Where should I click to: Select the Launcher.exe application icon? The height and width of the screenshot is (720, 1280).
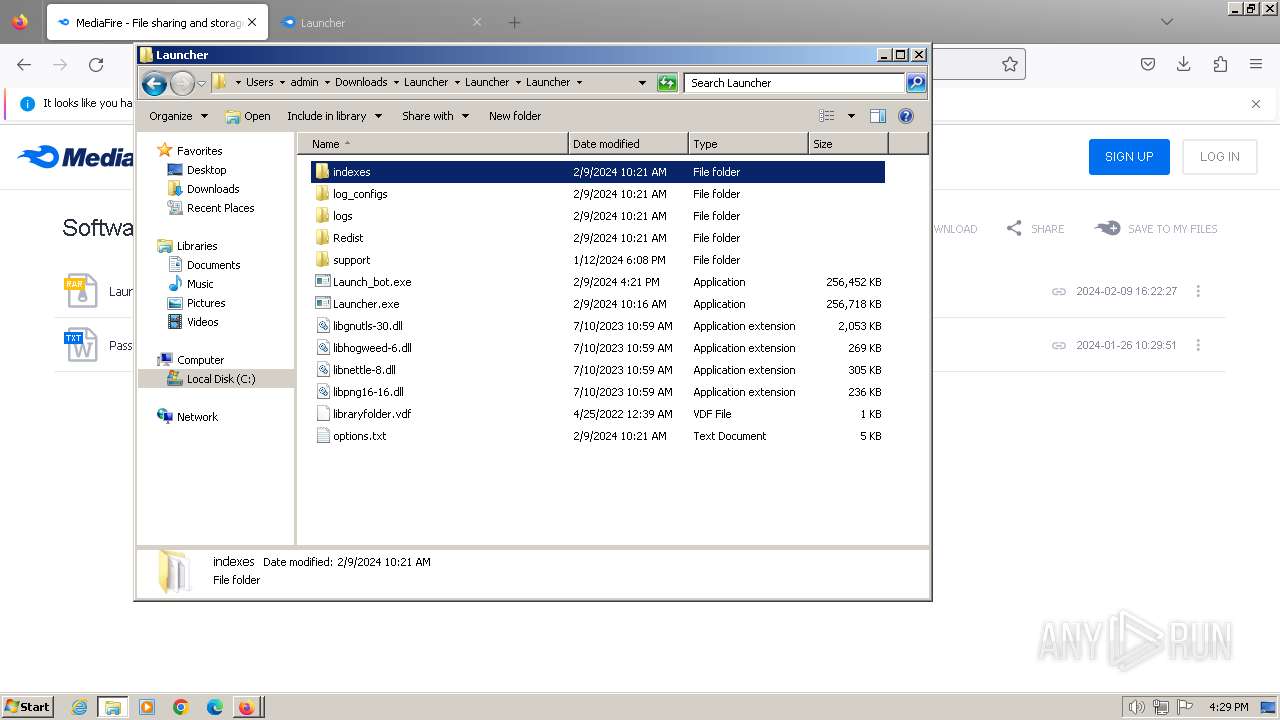[x=322, y=304]
